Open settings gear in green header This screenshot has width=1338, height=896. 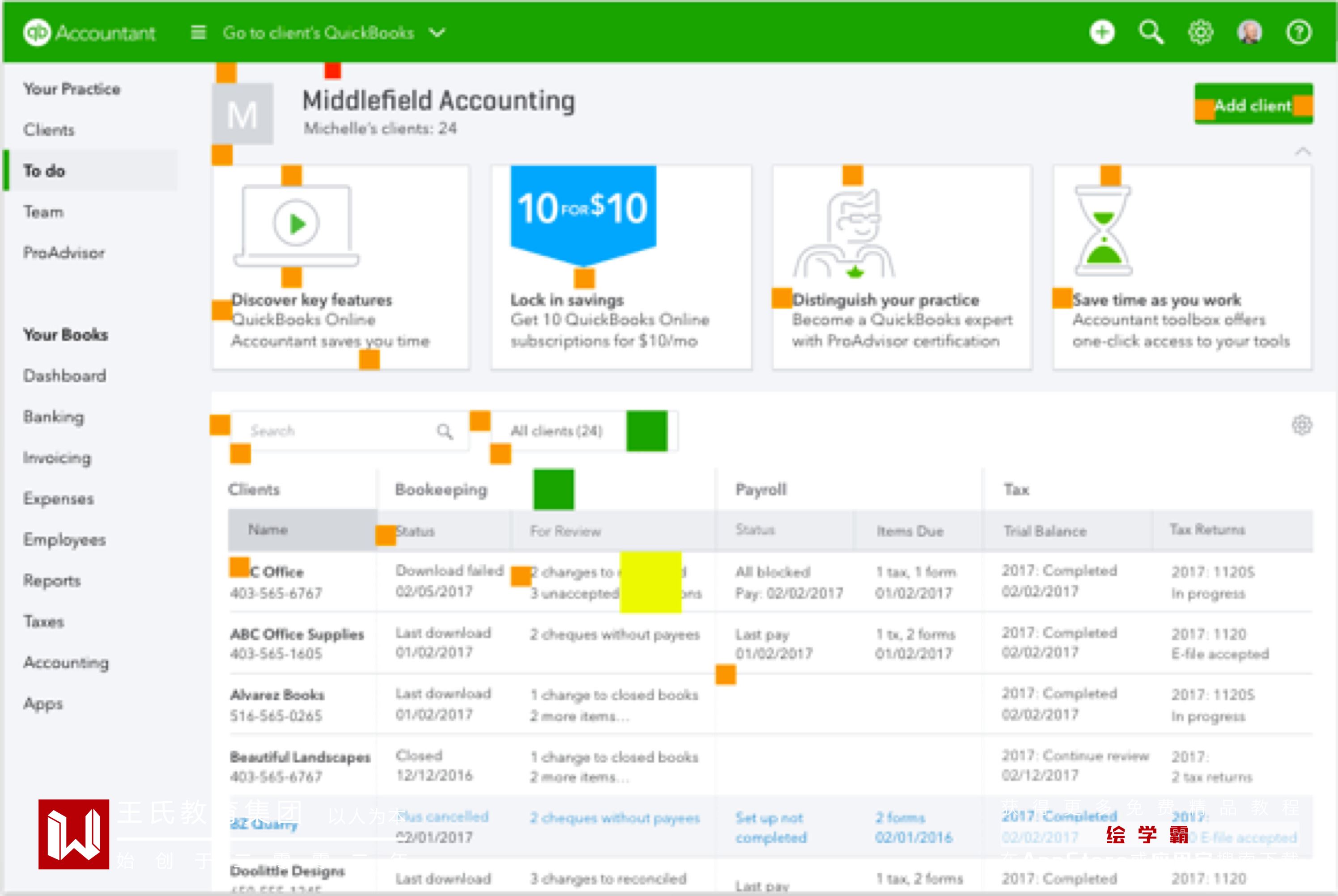coord(1200,33)
